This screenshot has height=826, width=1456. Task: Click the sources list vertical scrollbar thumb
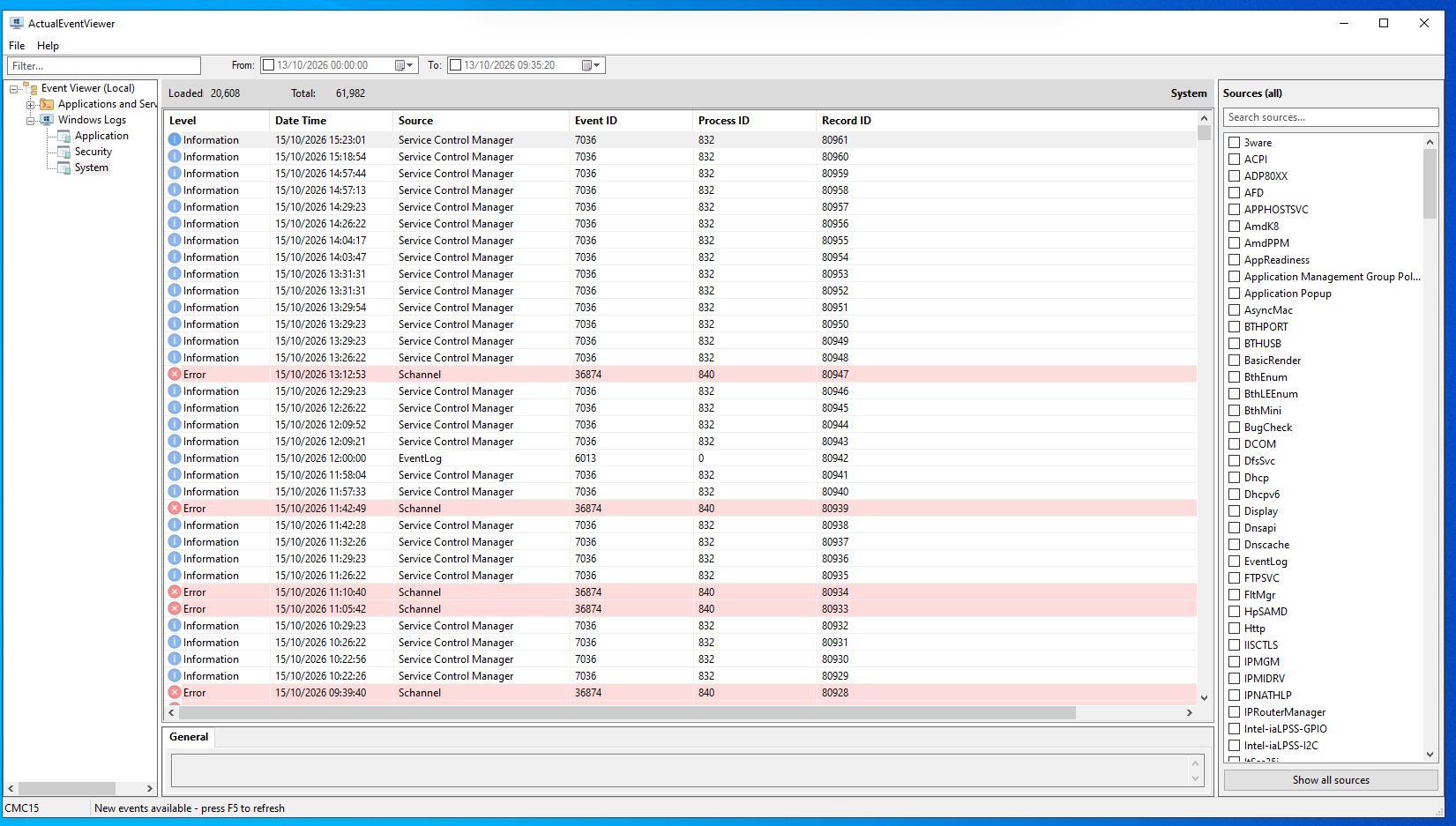click(1430, 183)
